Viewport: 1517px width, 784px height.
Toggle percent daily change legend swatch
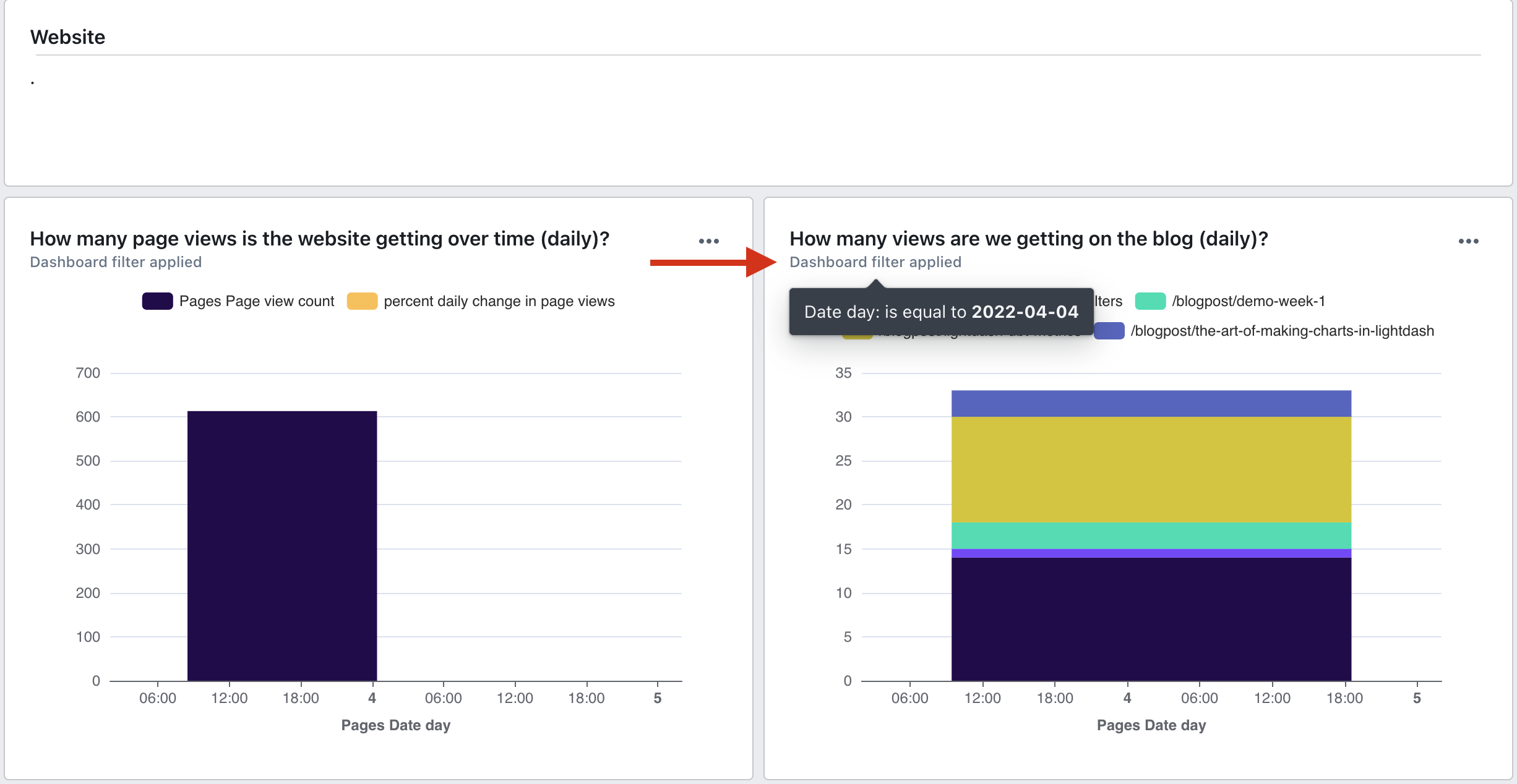pyautogui.click(x=362, y=301)
